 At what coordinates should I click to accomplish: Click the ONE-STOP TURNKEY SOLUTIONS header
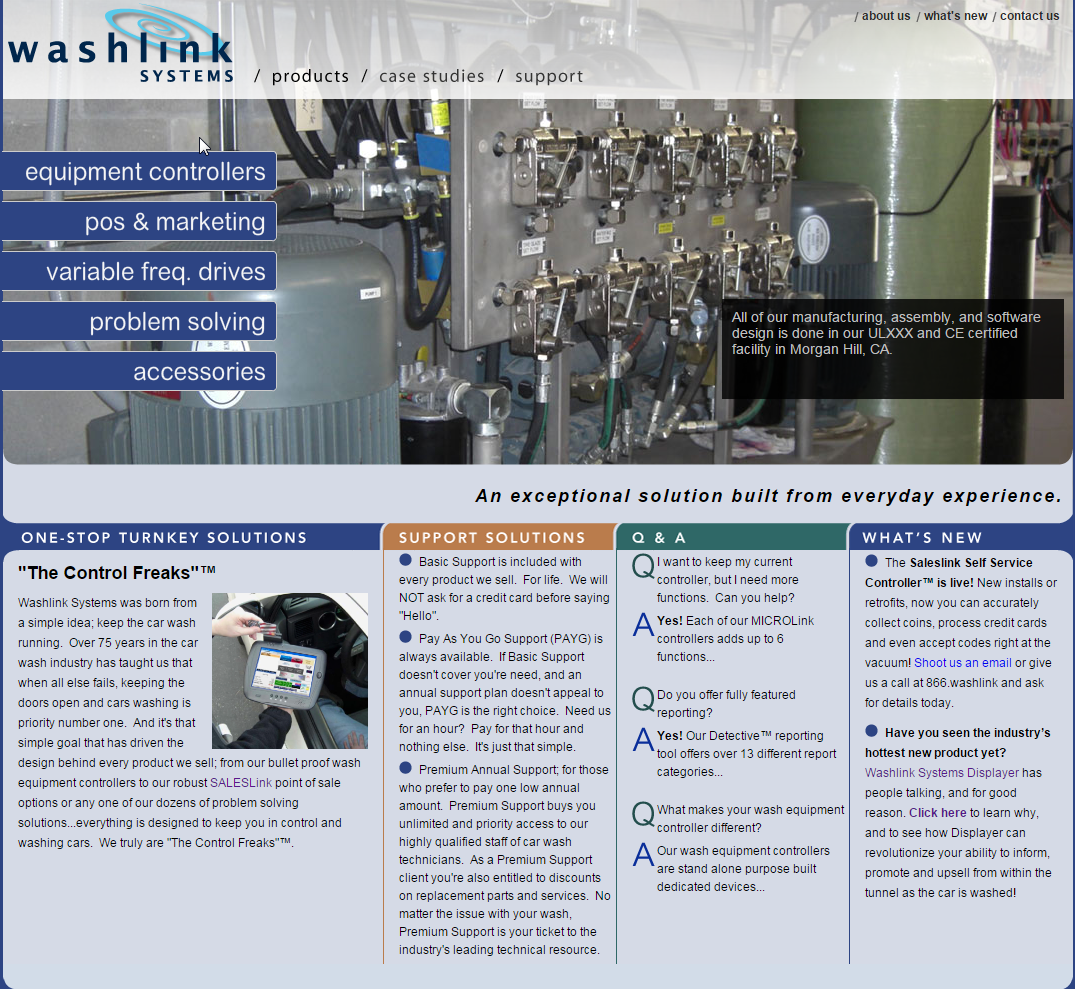(165, 538)
